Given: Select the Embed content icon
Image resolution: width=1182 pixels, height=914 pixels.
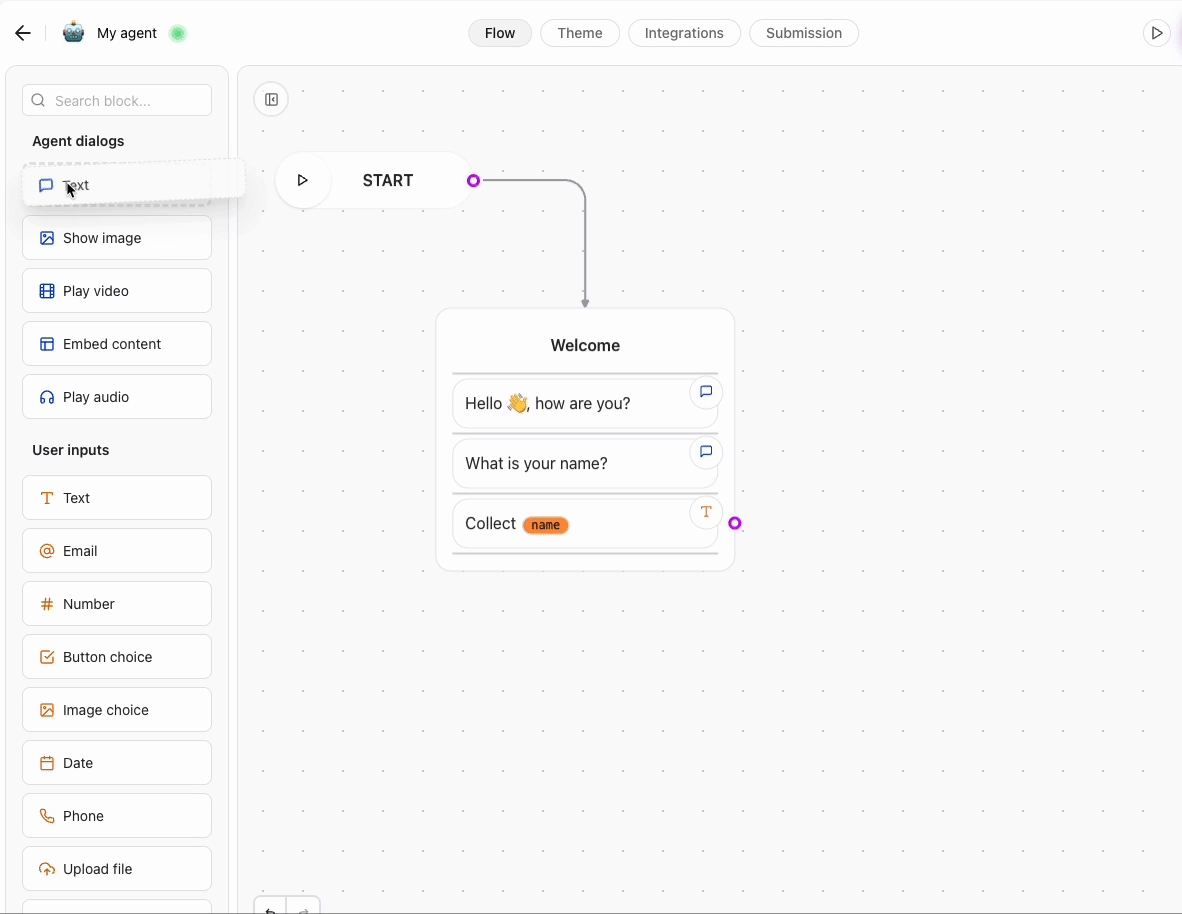Looking at the screenshot, I should click(46, 343).
